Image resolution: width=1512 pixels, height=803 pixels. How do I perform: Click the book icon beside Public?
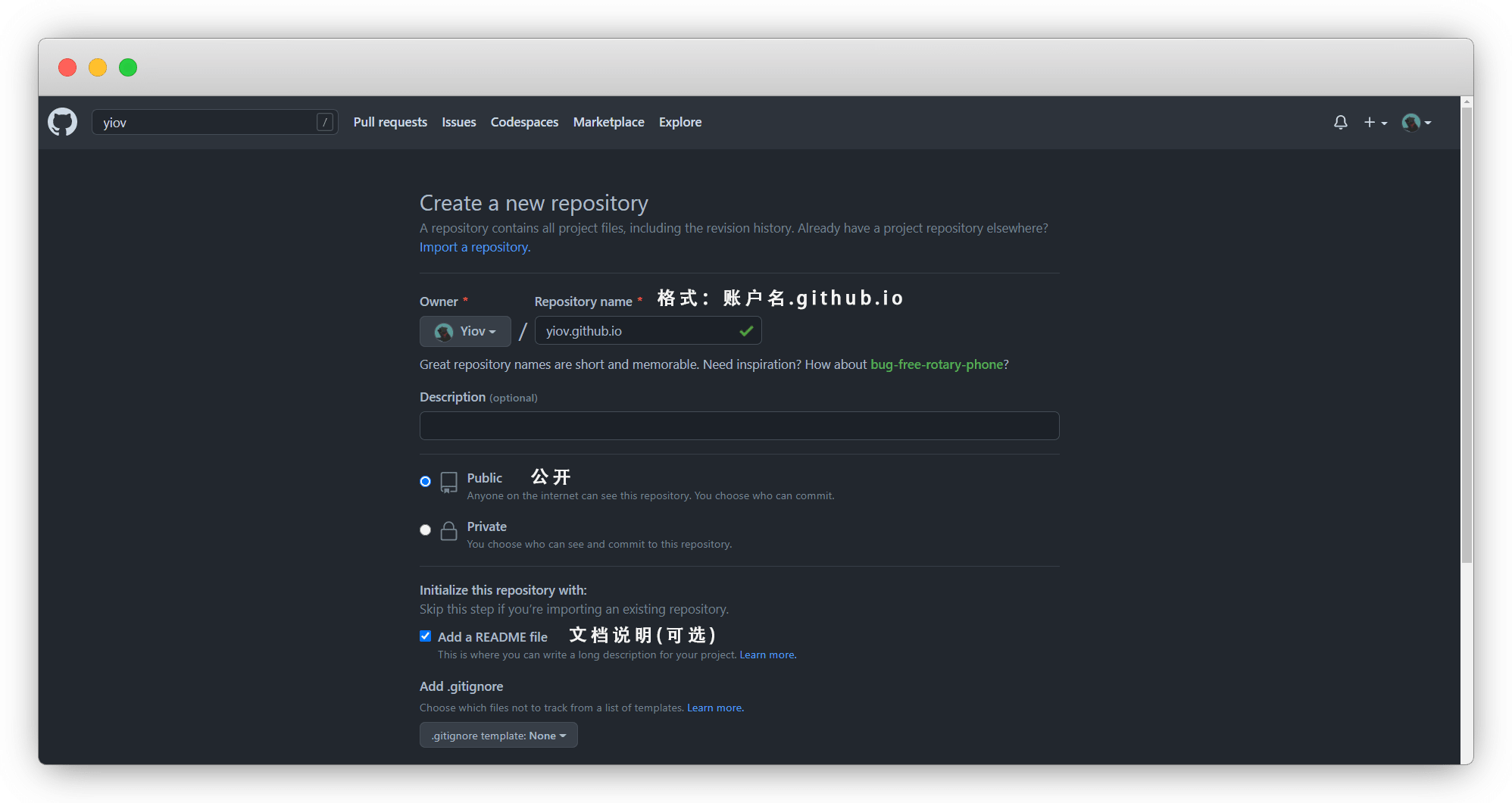448,483
